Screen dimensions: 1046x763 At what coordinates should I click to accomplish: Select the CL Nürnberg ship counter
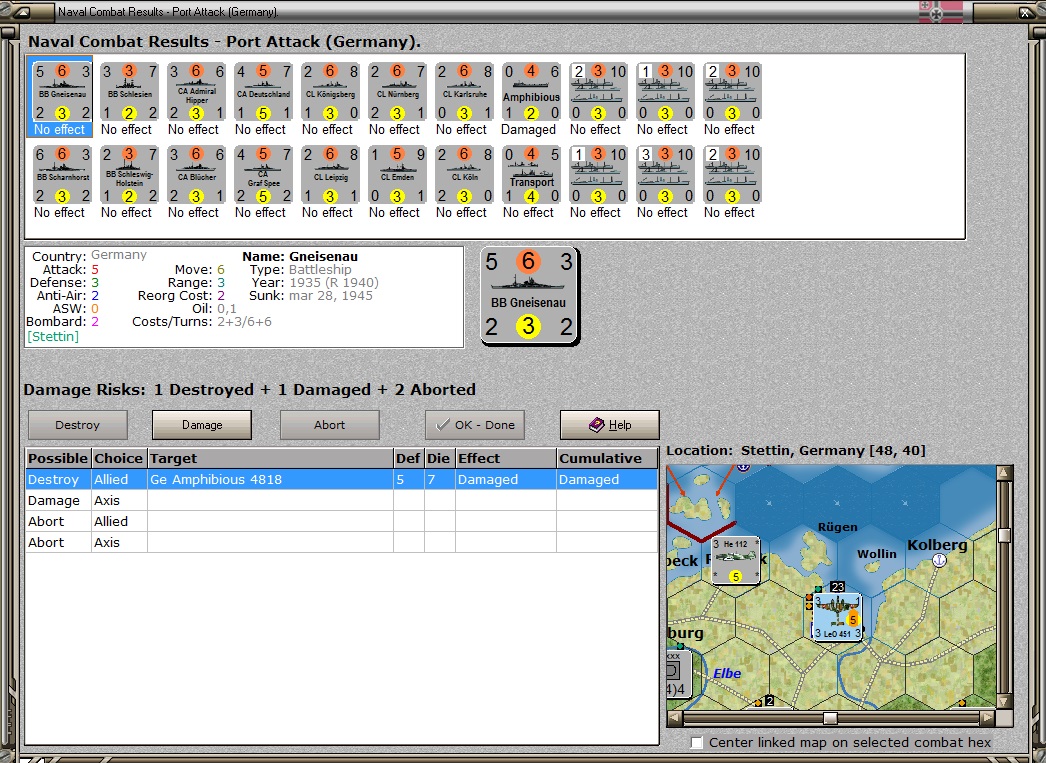pos(398,91)
